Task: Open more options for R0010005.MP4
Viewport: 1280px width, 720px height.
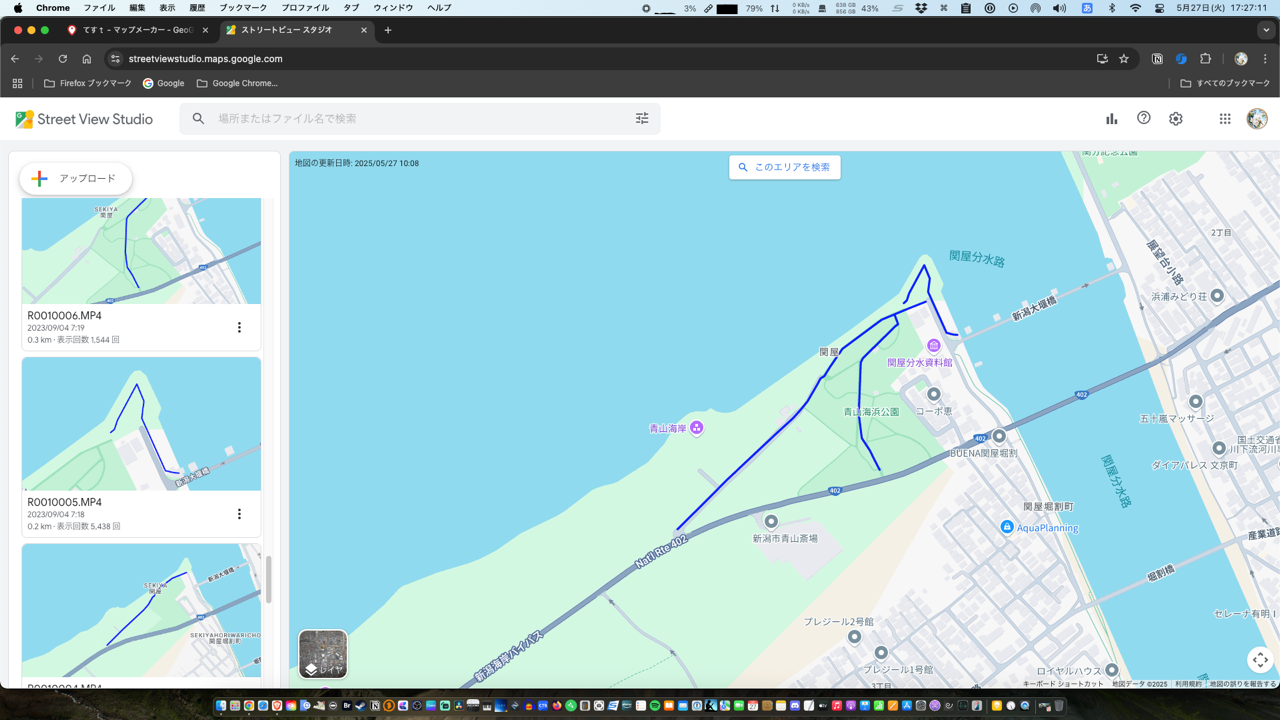Action: tap(239, 514)
